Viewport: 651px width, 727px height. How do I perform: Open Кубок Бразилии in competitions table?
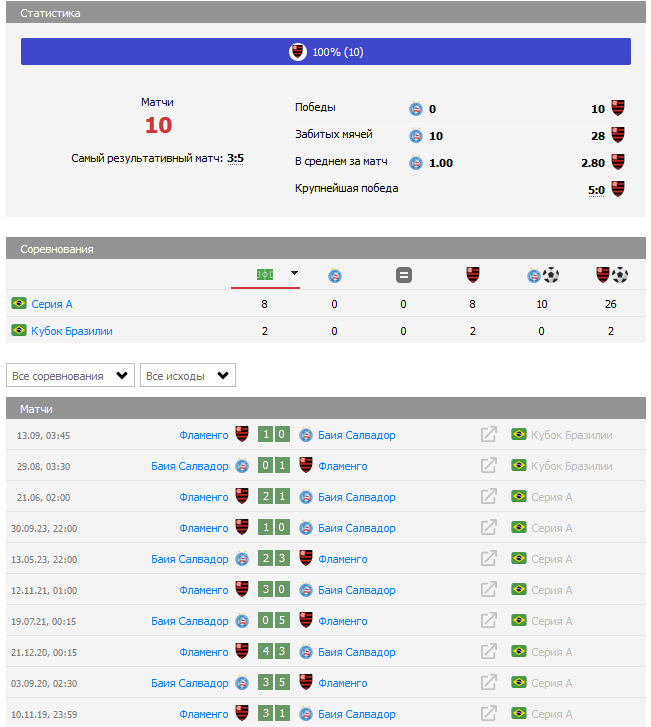point(71,331)
